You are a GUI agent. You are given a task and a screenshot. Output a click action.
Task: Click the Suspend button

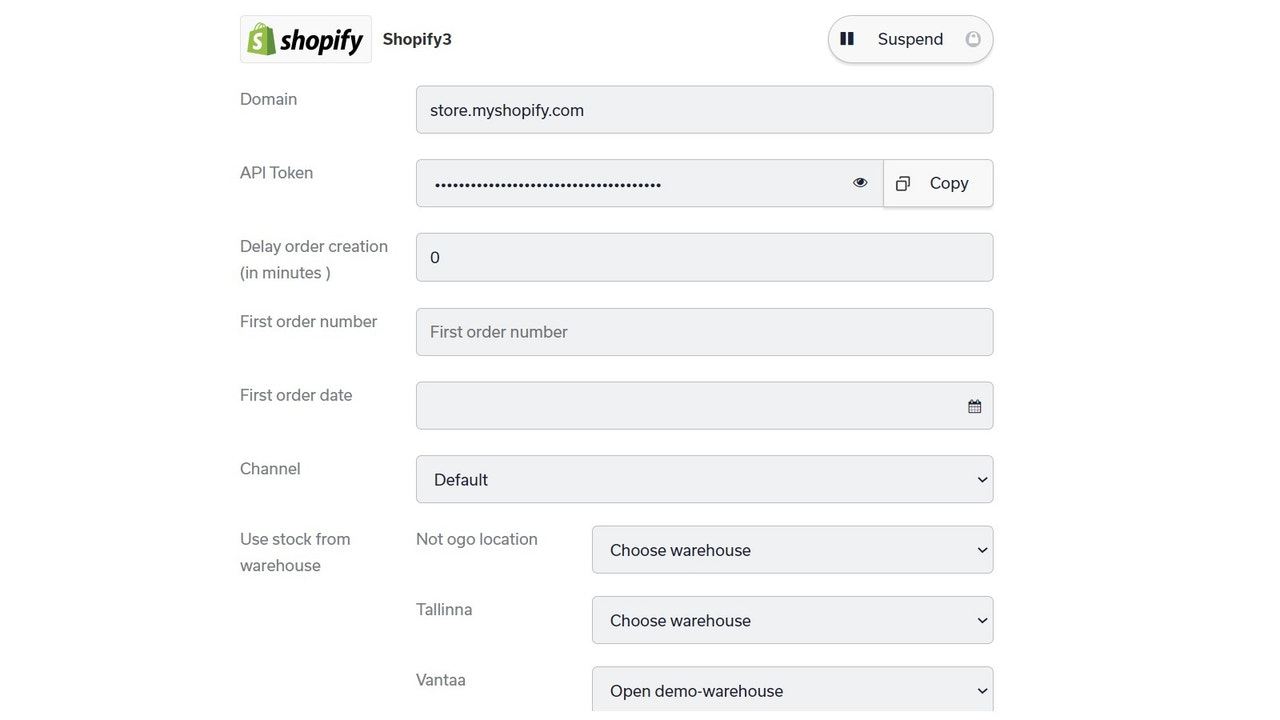(910, 38)
